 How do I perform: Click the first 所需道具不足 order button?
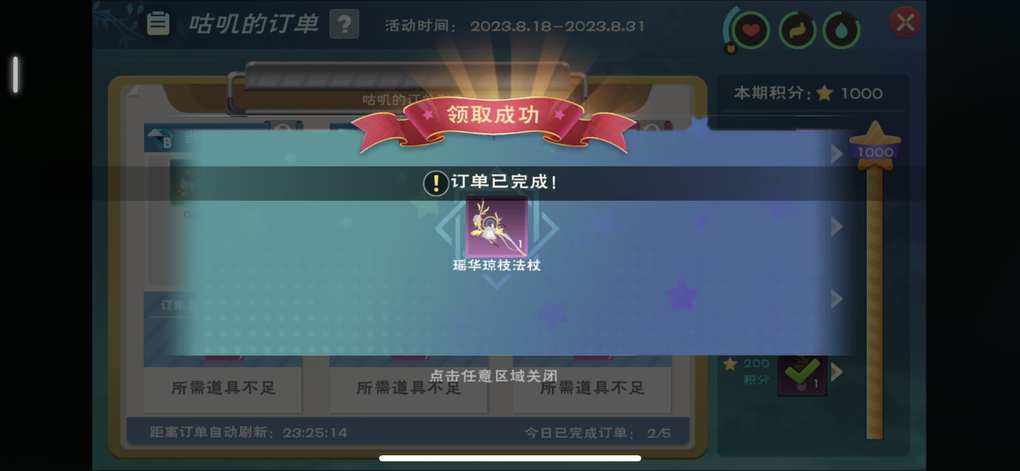223,389
